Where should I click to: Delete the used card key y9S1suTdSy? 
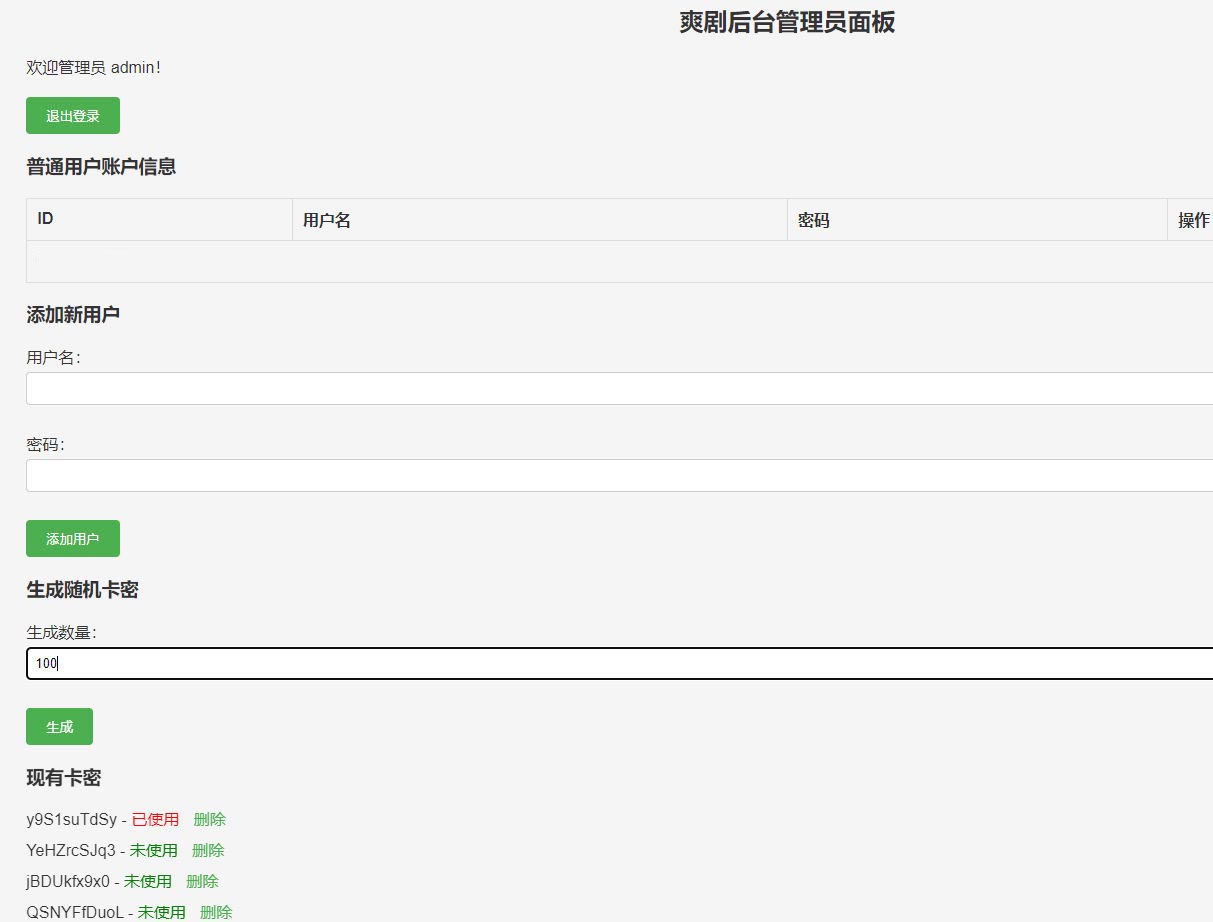(210, 819)
